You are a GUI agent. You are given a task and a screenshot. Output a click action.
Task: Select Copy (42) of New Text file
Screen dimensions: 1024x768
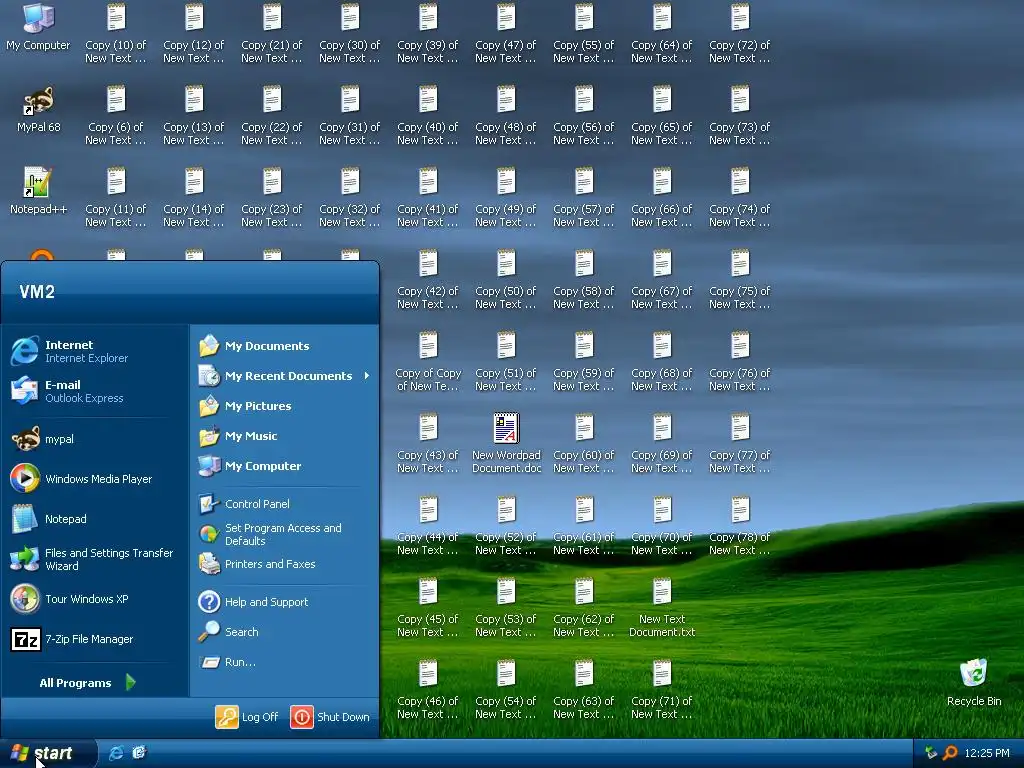428,280
